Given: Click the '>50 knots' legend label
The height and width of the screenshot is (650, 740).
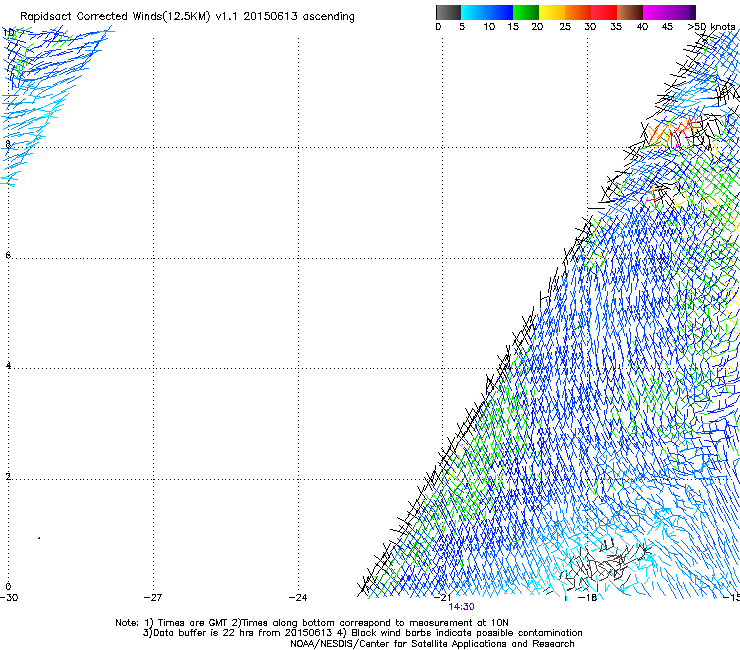Looking at the screenshot, I should [711, 27].
